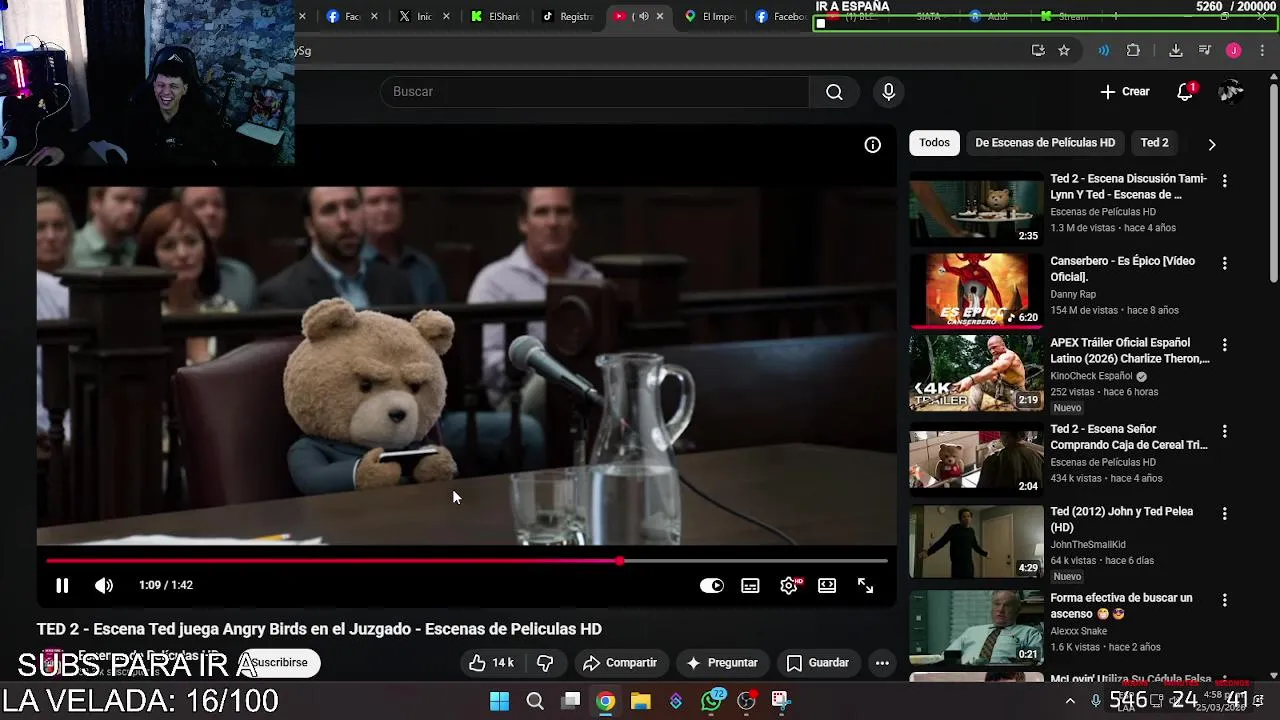Open Ted 2 Señor Comprando Cereal title
Viewport: 1280px width, 720px height.
point(1129,437)
